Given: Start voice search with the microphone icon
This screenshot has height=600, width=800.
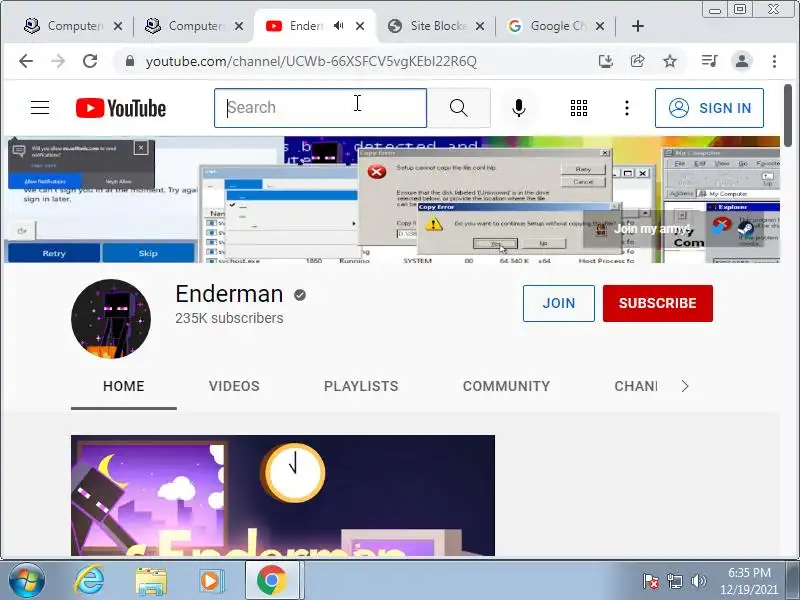Looking at the screenshot, I should tap(519, 108).
